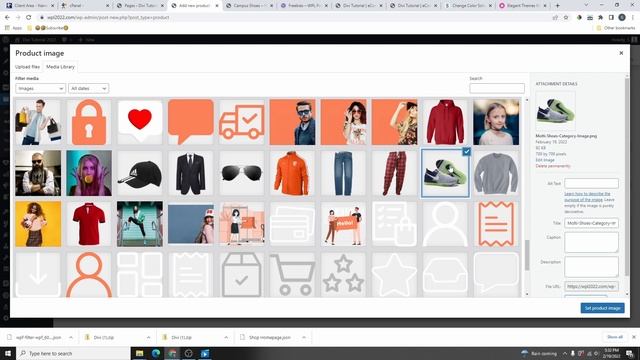Click the Edit Image link
The image size is (640, 360).
click(545, 160)
